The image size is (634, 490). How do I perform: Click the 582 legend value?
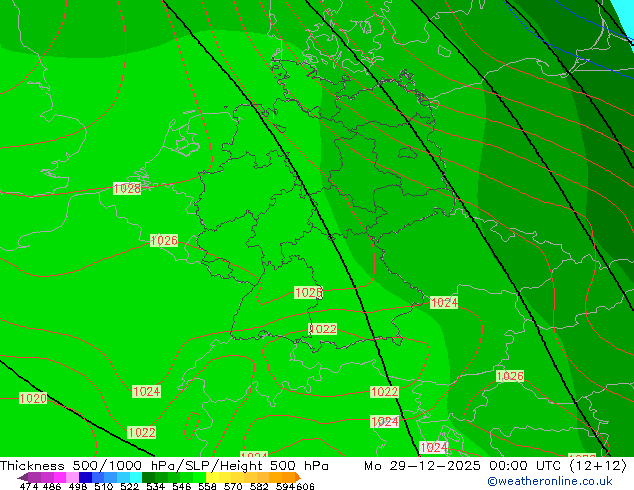coord(259,486)
